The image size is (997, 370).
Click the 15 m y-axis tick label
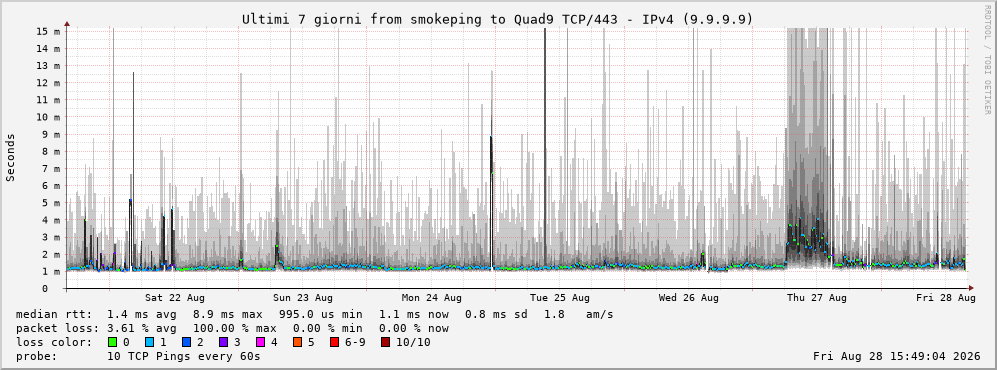coord(48,31)
